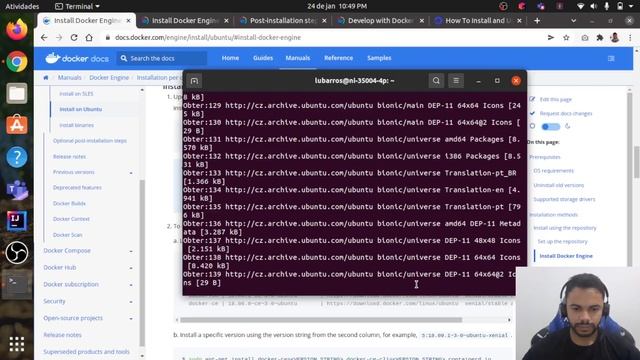Jump to Uninstall old versions section
640x360 pixels.
(x=558, y=185)
